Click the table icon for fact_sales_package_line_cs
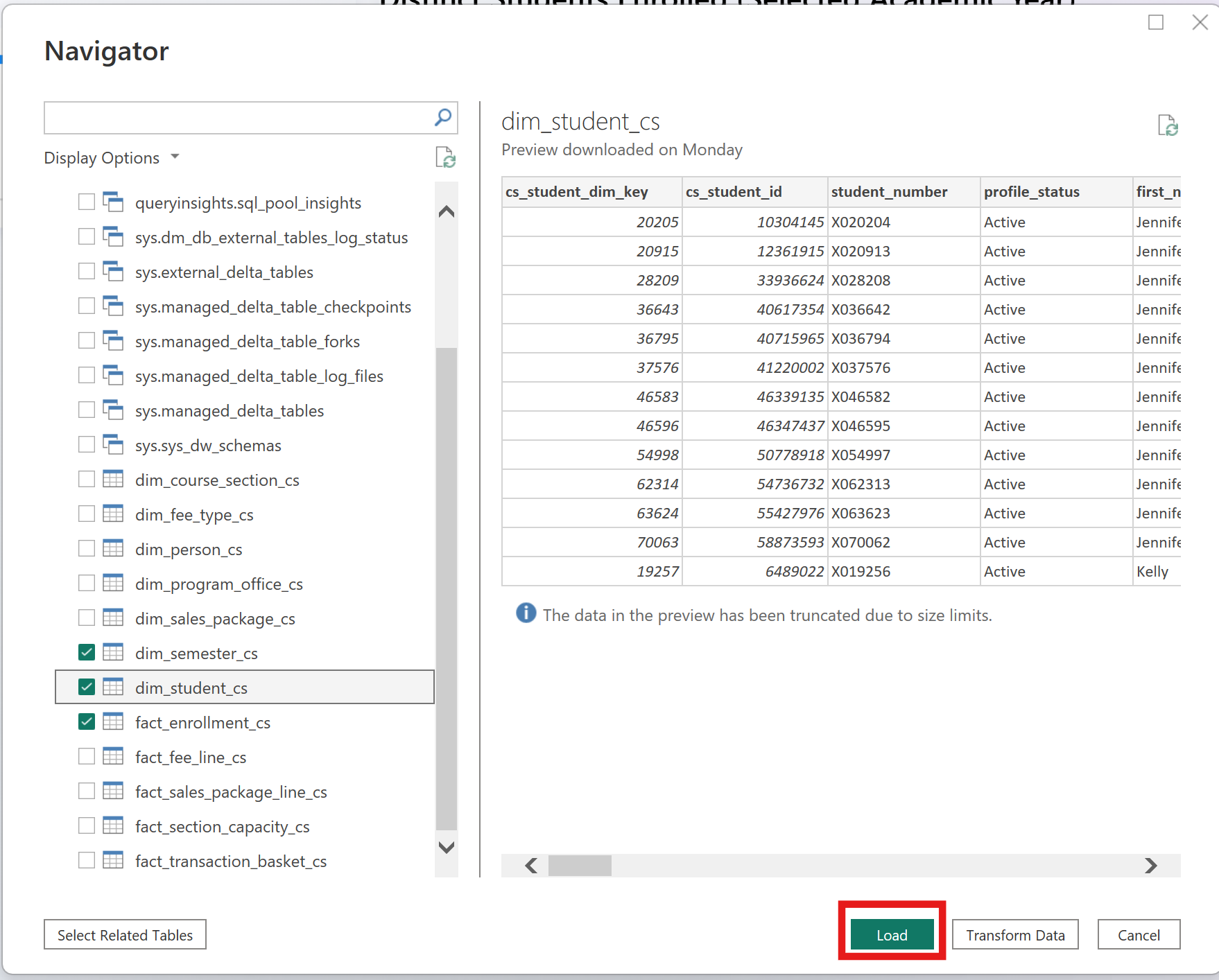The image size is (1219, 980). tap(113, 791)
